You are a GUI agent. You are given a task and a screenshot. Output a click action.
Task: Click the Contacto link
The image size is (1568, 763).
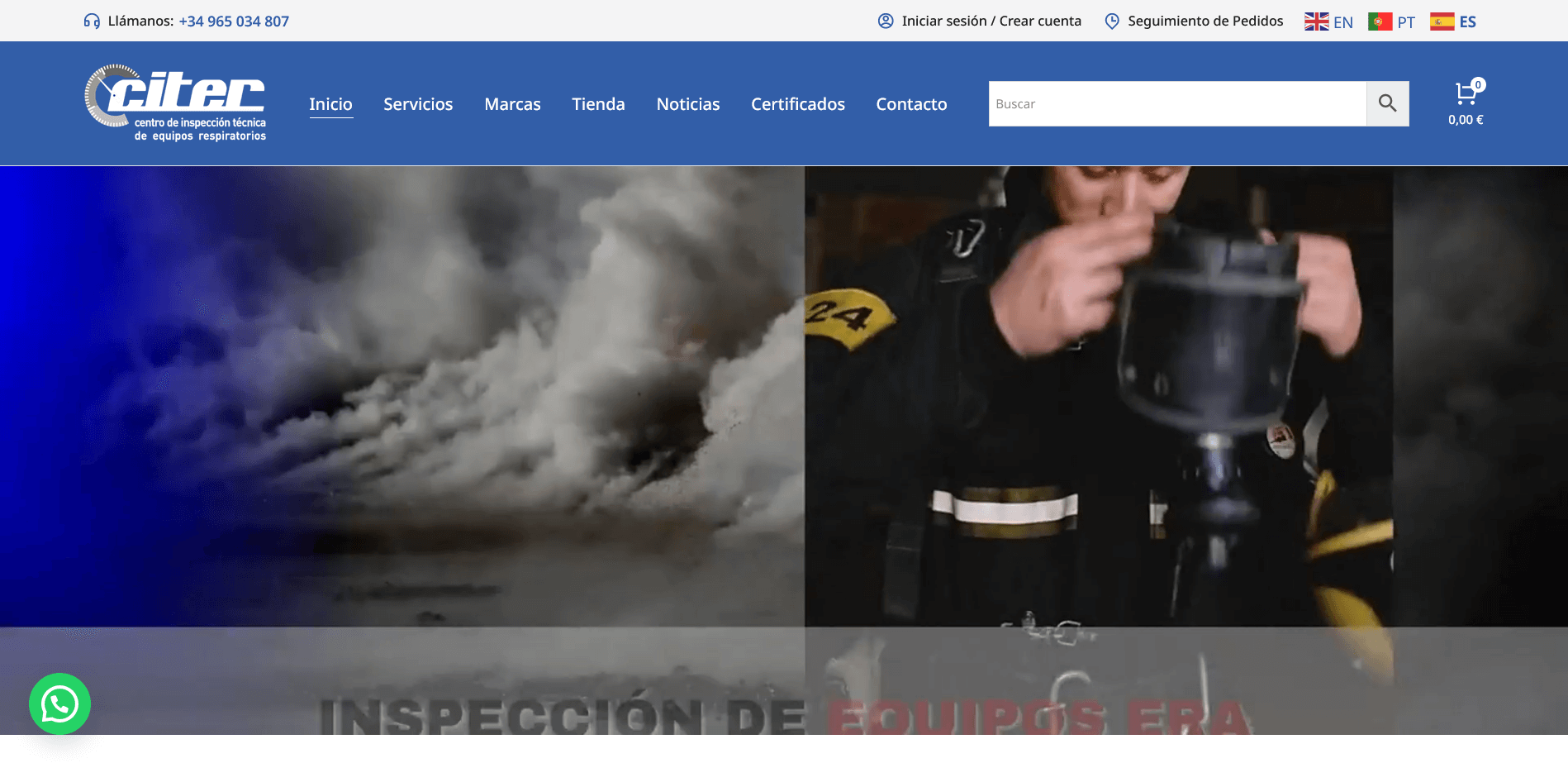coord(911,104)
